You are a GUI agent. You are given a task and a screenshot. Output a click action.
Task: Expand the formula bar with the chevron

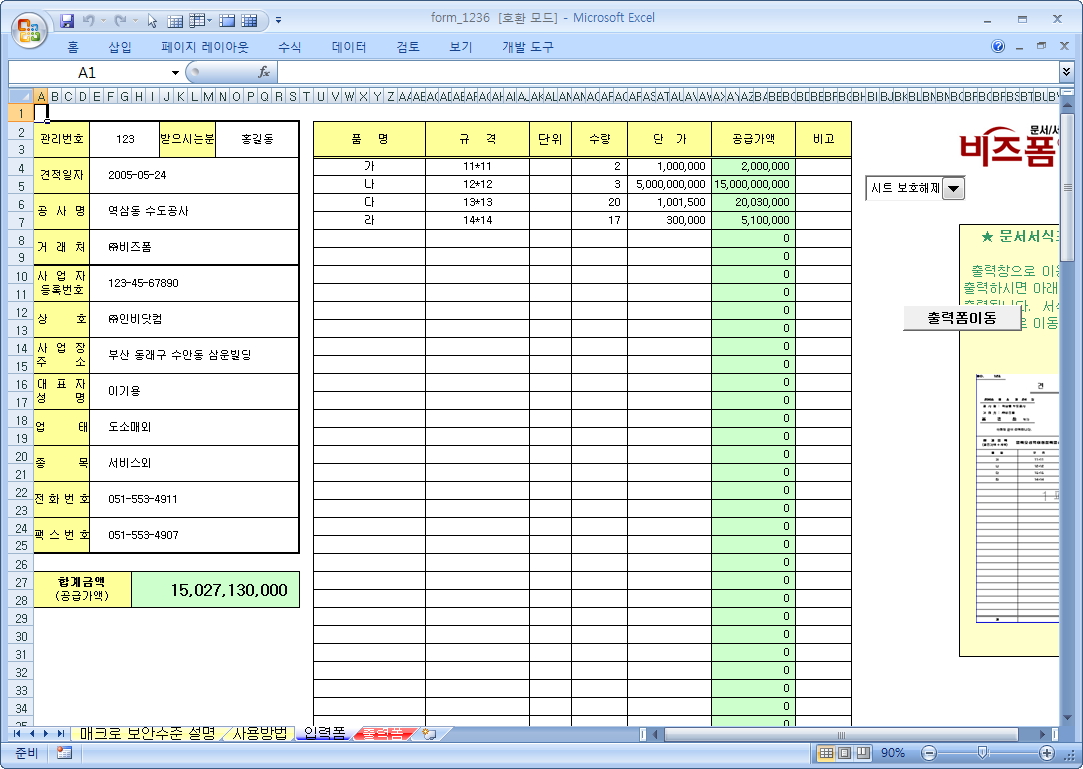click(x=1066, y=72)
